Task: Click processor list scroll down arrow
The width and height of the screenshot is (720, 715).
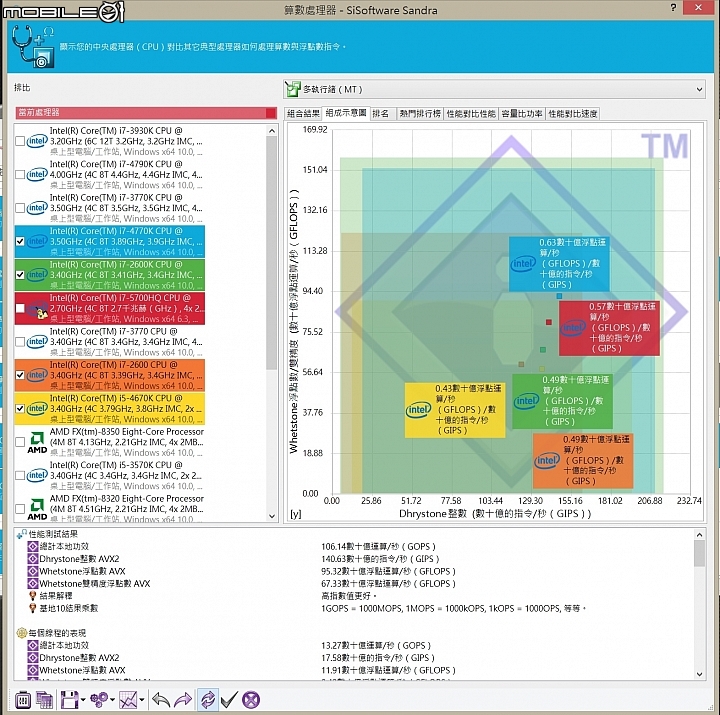Action: [272, 516]
